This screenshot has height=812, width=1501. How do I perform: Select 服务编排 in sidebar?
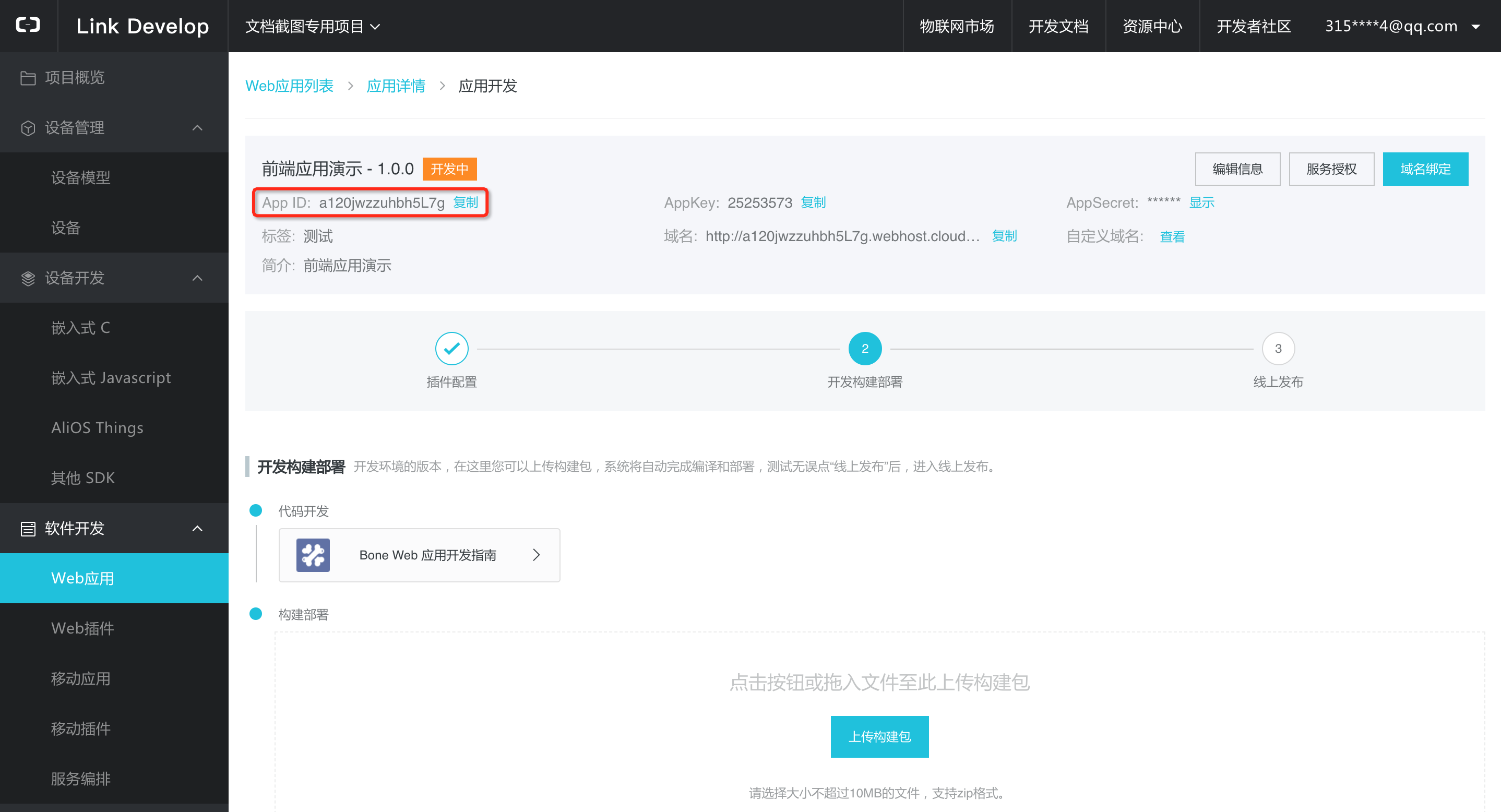coord(114,779)
